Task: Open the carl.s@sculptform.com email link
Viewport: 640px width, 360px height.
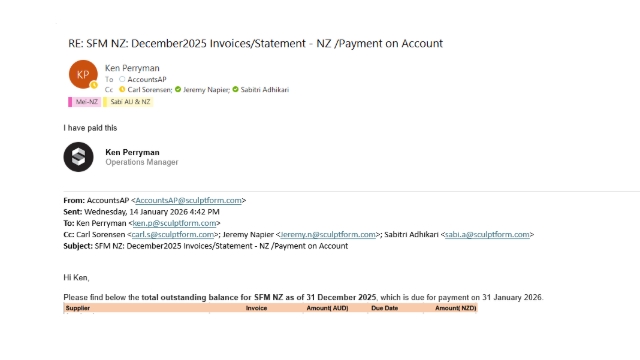Action: (173, 235)
